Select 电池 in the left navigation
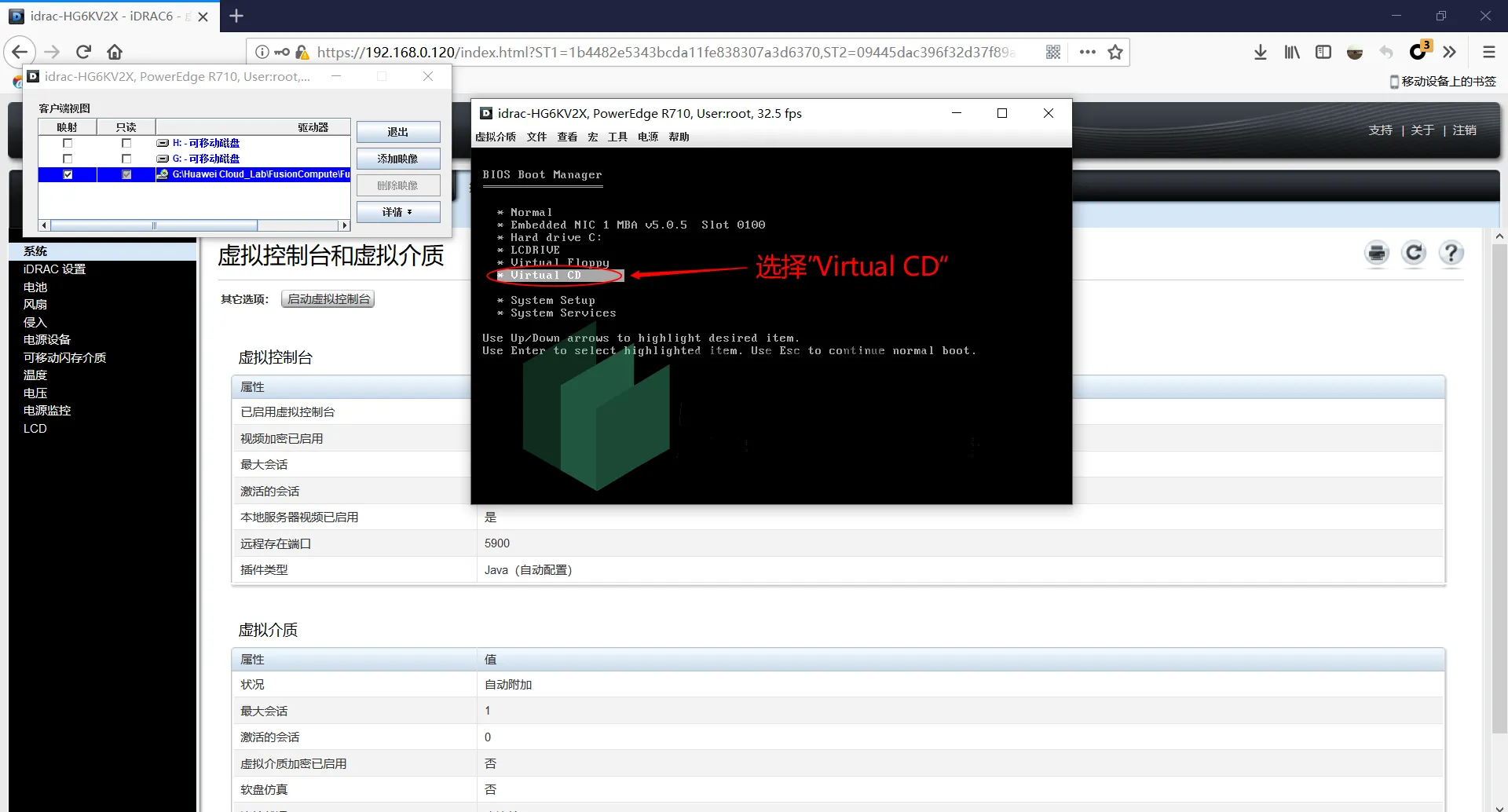The image size is (1508, 812). click(x=35, y=287)
